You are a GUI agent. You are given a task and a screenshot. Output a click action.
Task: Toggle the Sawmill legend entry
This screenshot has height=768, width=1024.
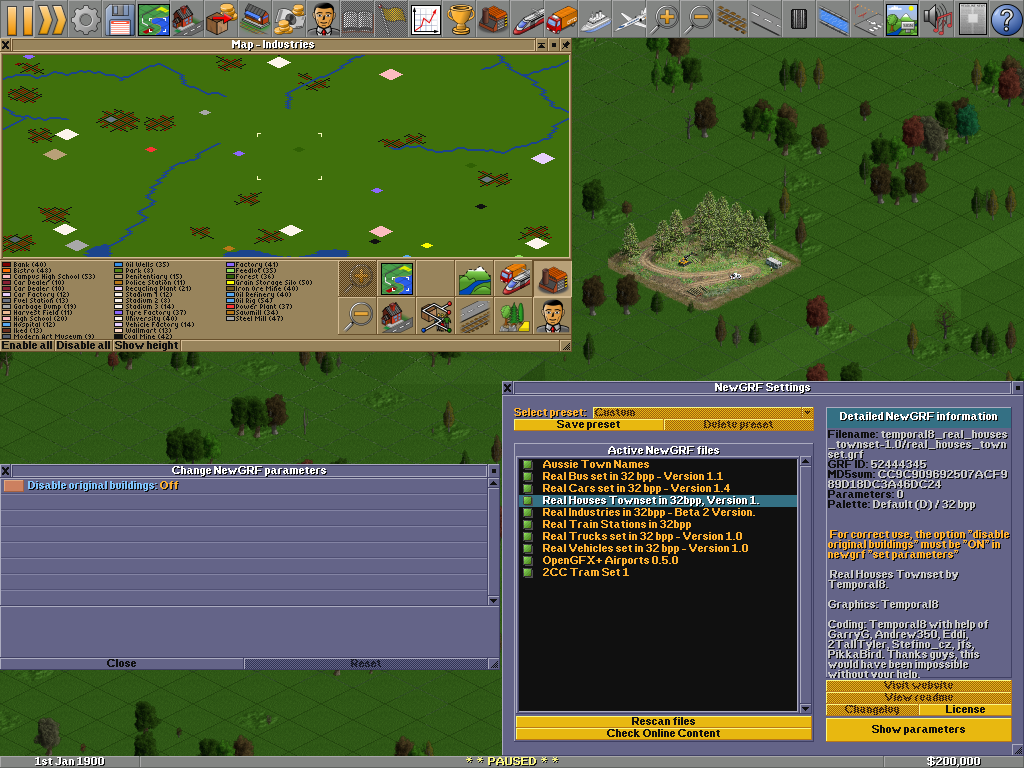pyautogui.click(x=252, y=312)
